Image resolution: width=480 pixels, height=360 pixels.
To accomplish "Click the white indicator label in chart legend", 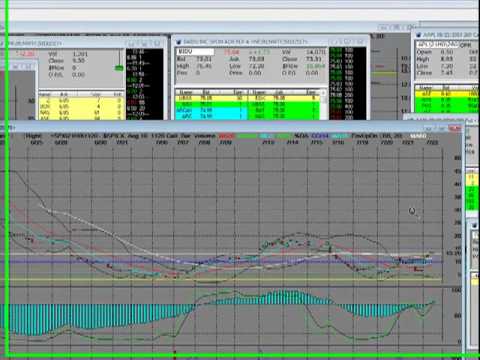I will coord(418,136).
